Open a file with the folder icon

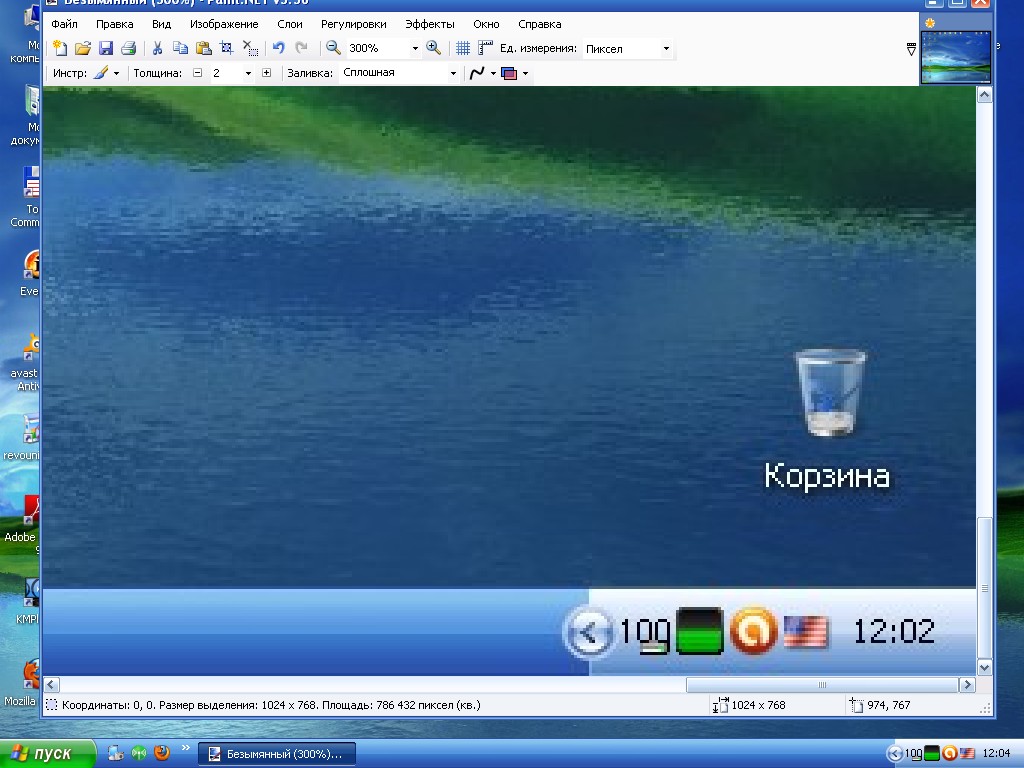coord(83,48)
